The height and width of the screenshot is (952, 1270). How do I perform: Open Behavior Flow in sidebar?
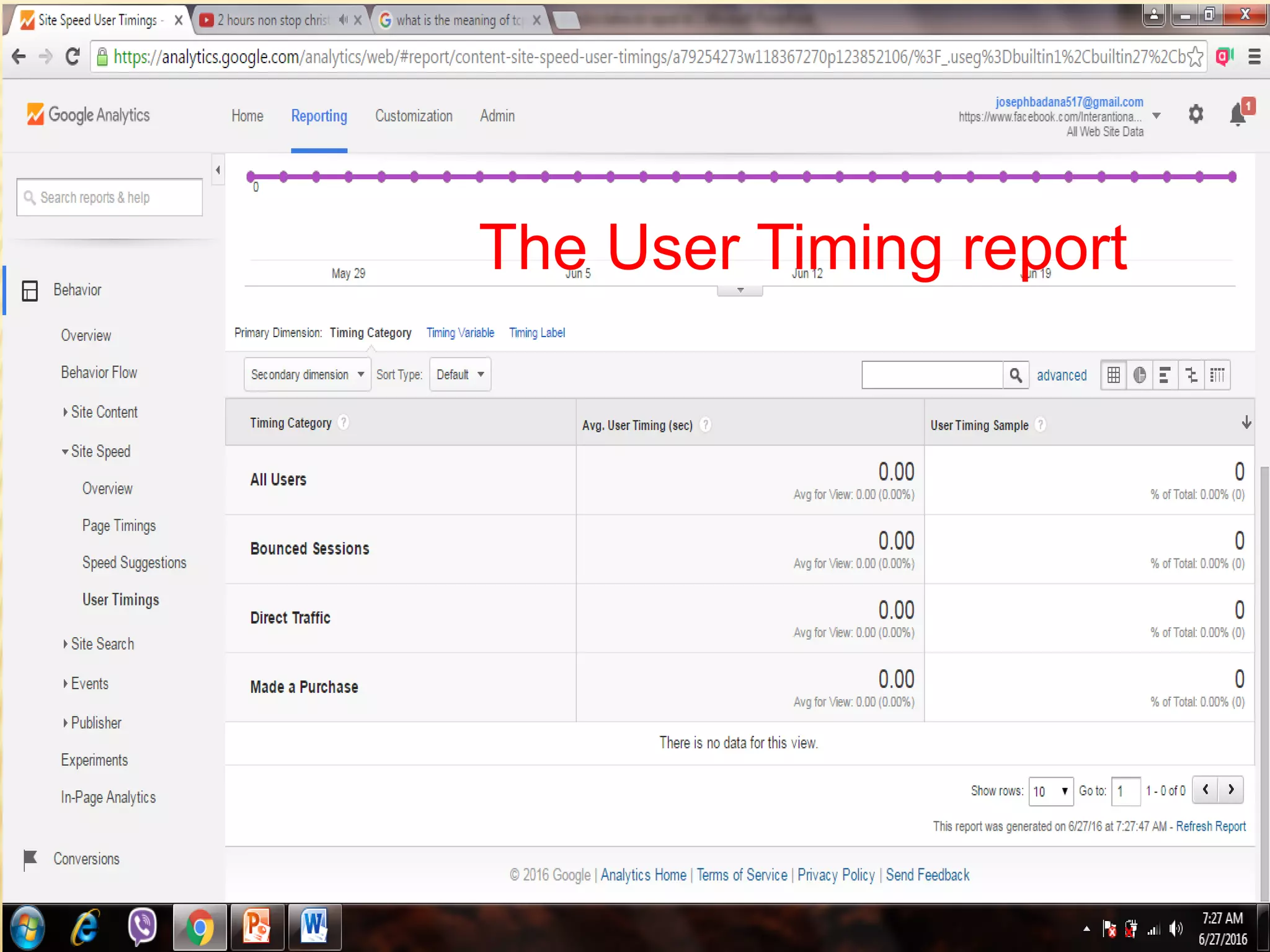99,372
